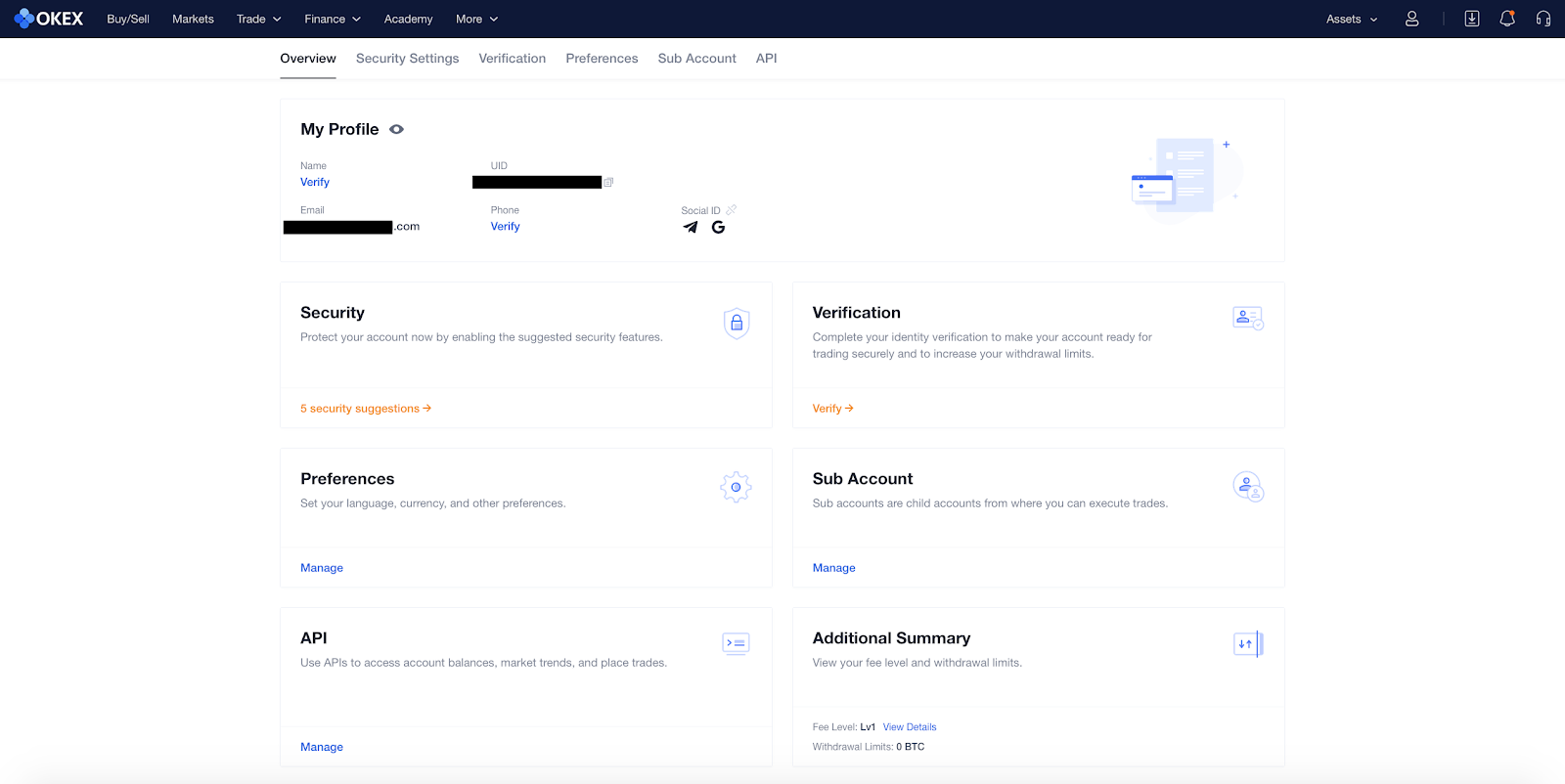Click the 5 security suggestions link

pos(365,409)
